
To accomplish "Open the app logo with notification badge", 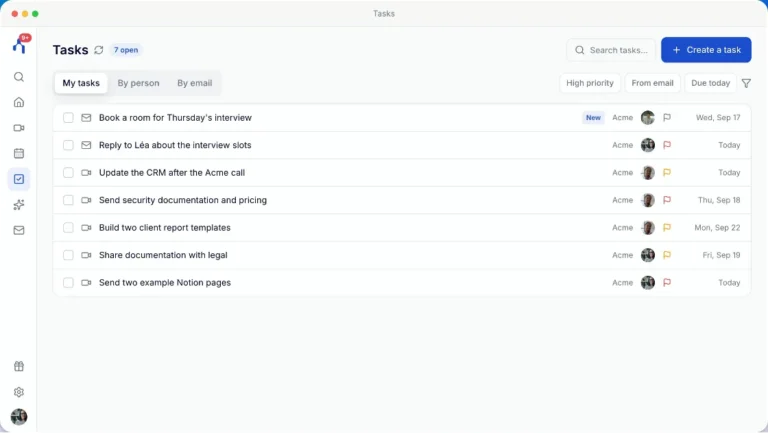I will (21, 45).
